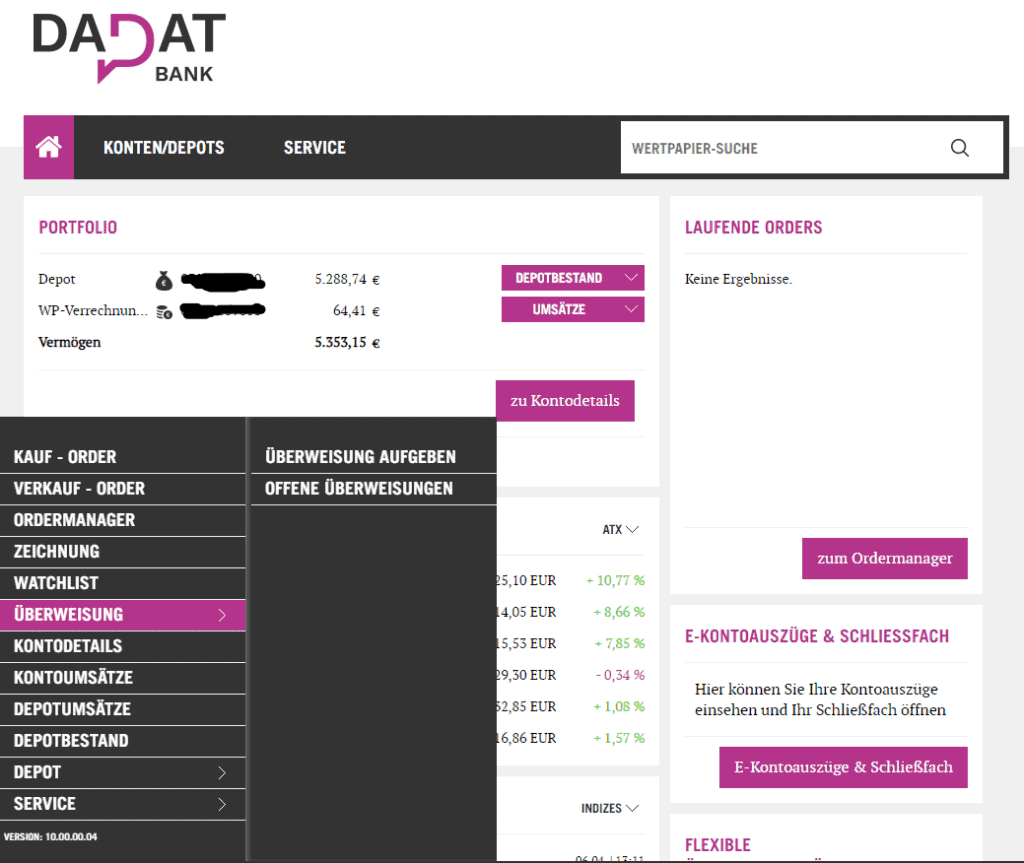Image resolution: width=1024 pixels, height=863 pixels.
Task: Choose Offene Überweisungen submenu item
Action: [358, 489]
